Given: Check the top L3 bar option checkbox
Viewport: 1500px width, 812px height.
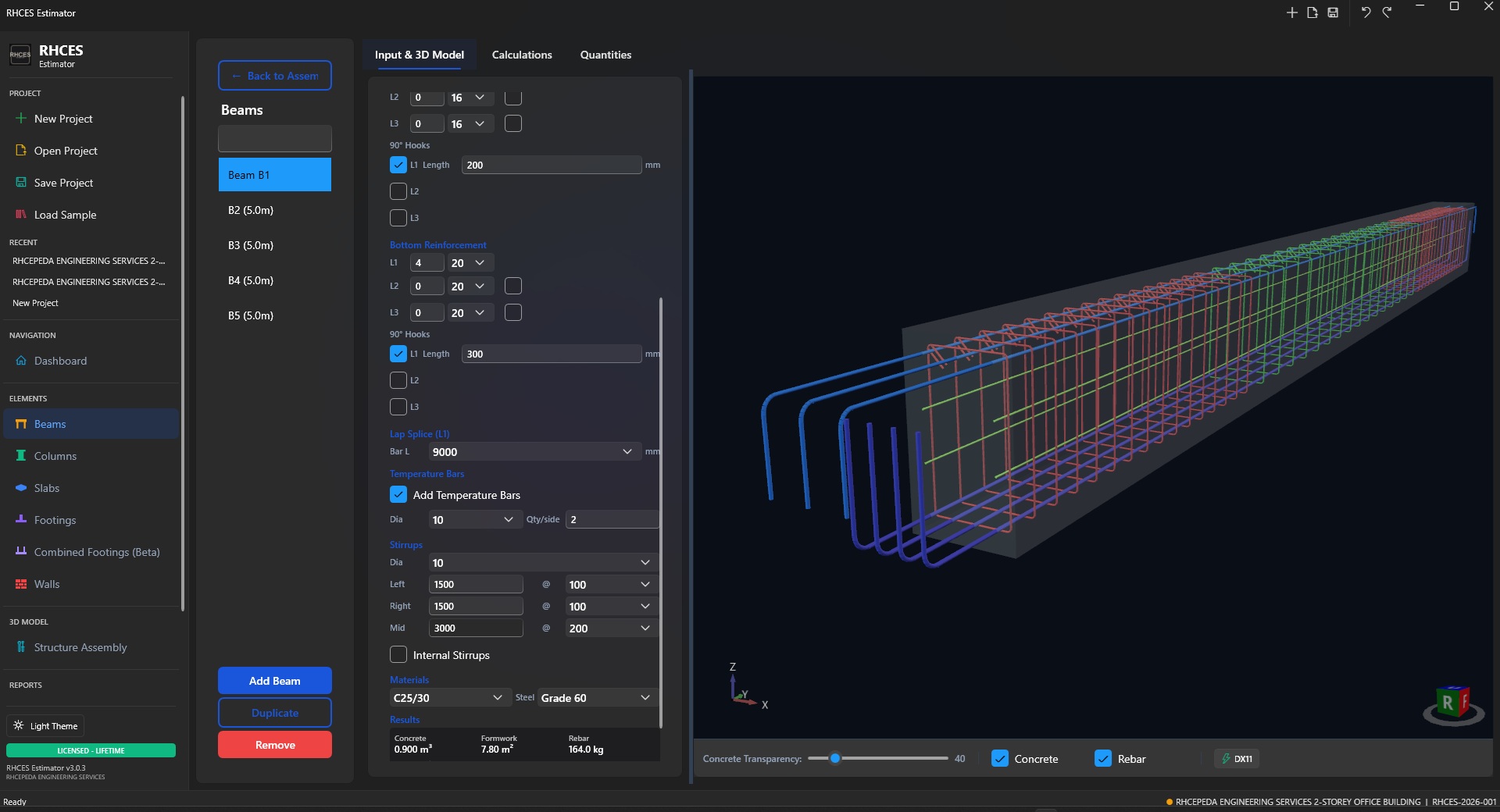Looking at the screenshot, I should 513,123.
